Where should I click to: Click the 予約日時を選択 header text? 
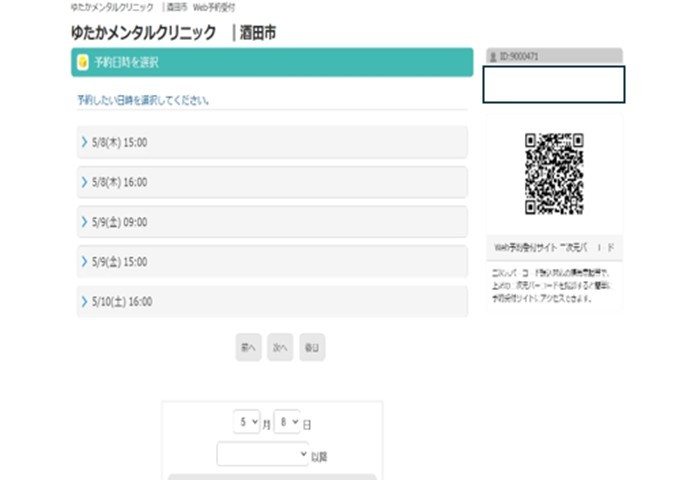coord(126,62)
